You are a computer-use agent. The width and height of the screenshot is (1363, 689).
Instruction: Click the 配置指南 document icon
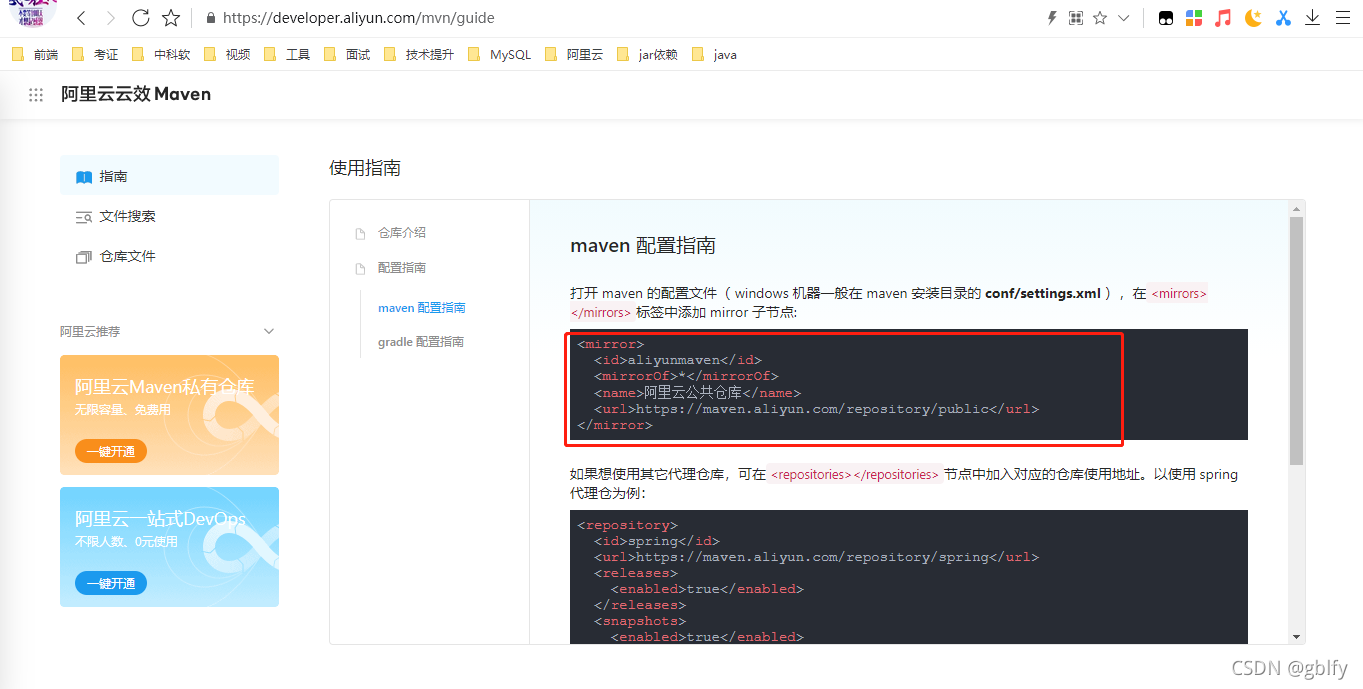tap(360, 269)
